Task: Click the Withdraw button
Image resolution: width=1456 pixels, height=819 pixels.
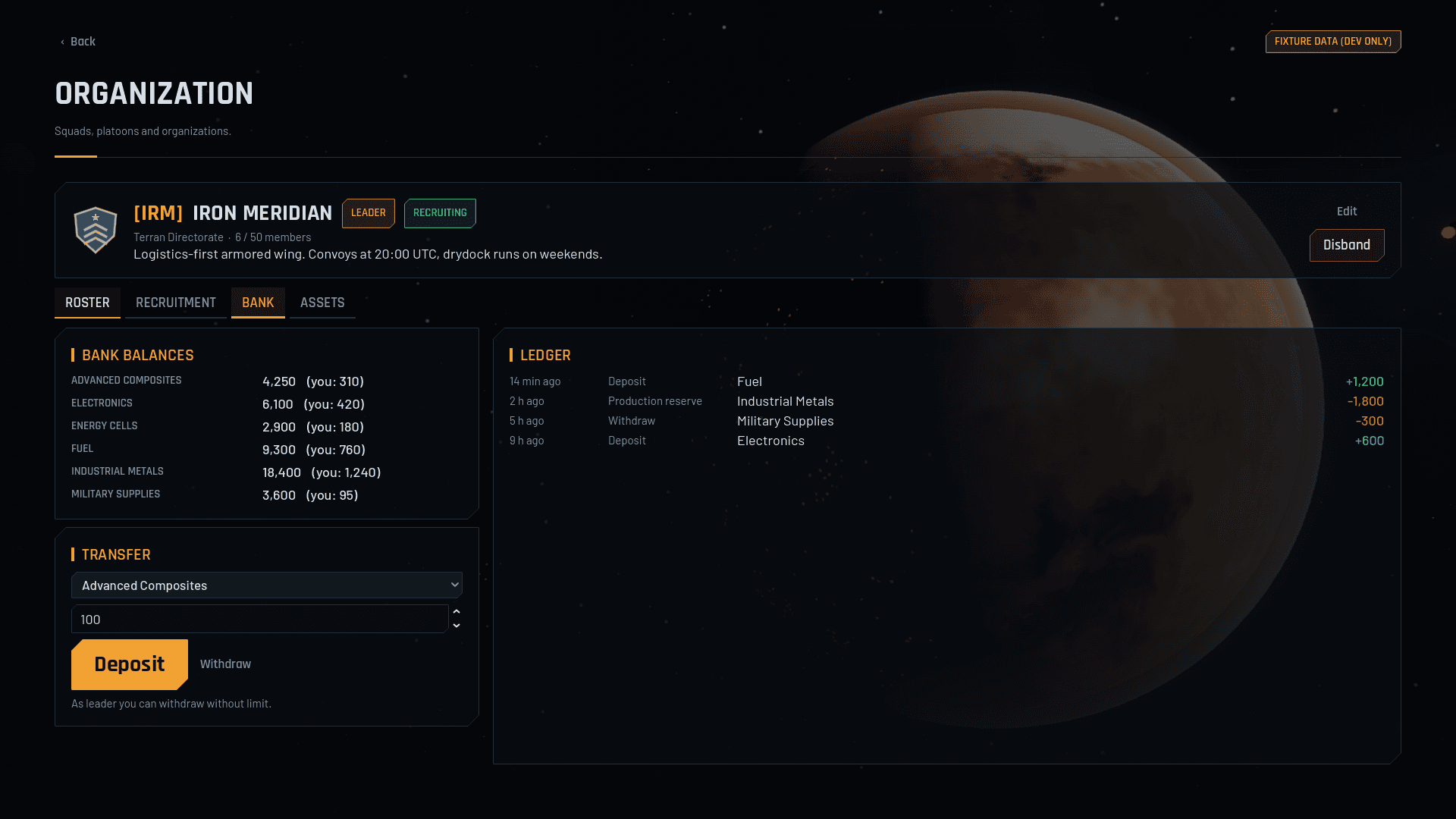Action: coord(225,664)
